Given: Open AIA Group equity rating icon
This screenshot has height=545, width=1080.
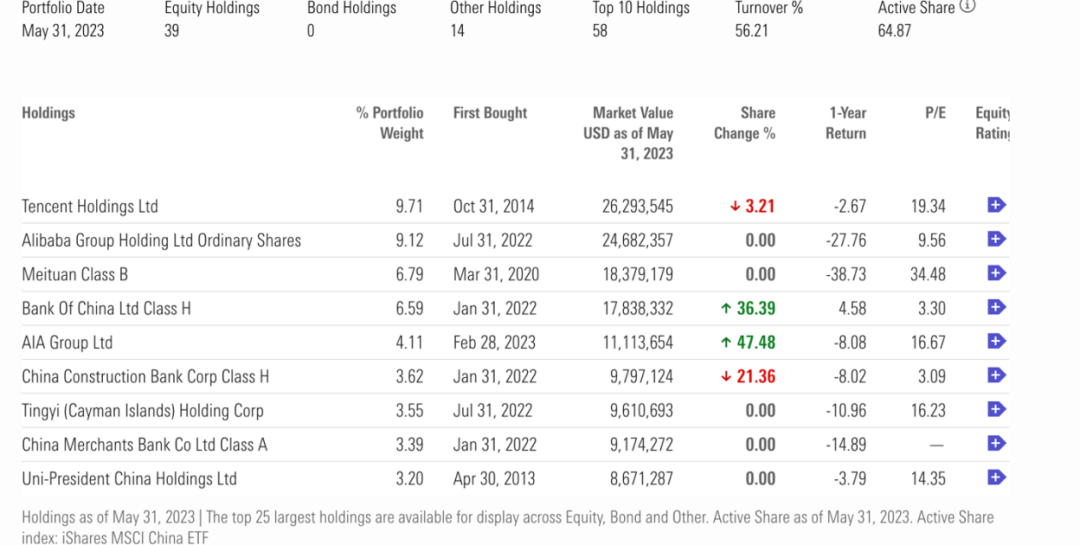Looking at the screenshot, I should [996, 342].
